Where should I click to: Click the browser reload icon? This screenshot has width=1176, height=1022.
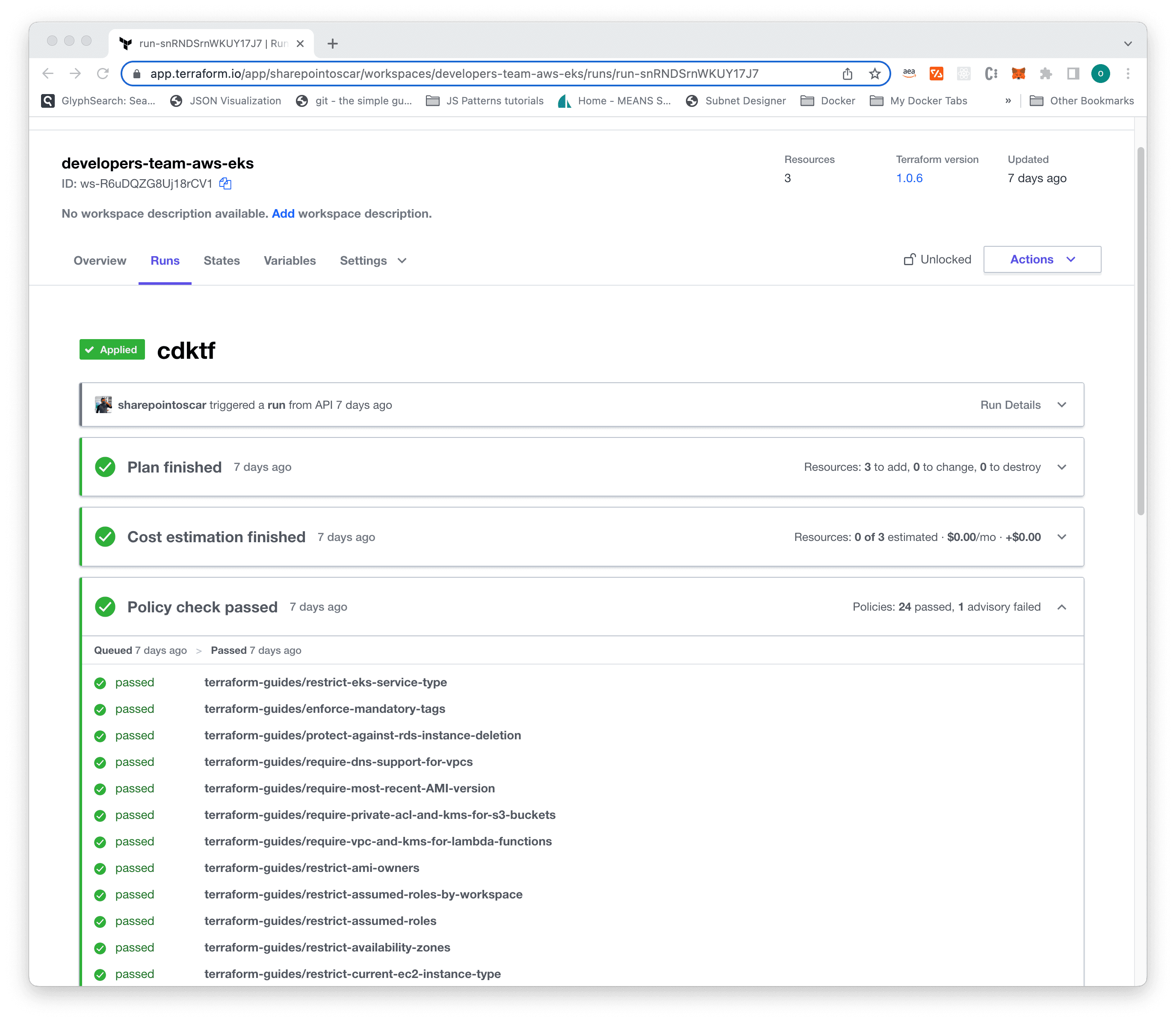(103, 74)
